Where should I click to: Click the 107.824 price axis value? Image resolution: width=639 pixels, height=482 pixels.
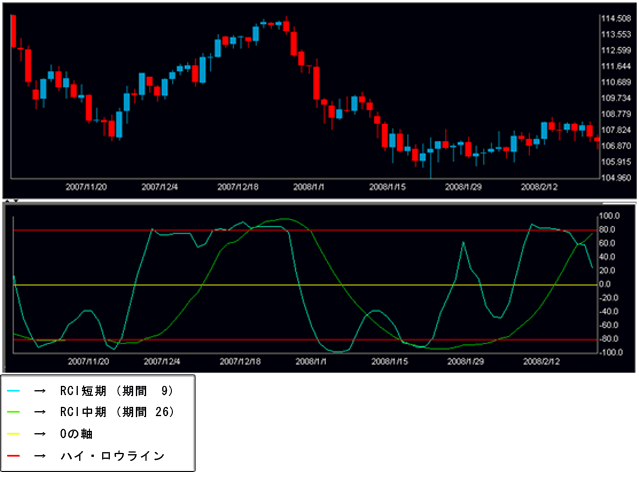click(616, 130)
